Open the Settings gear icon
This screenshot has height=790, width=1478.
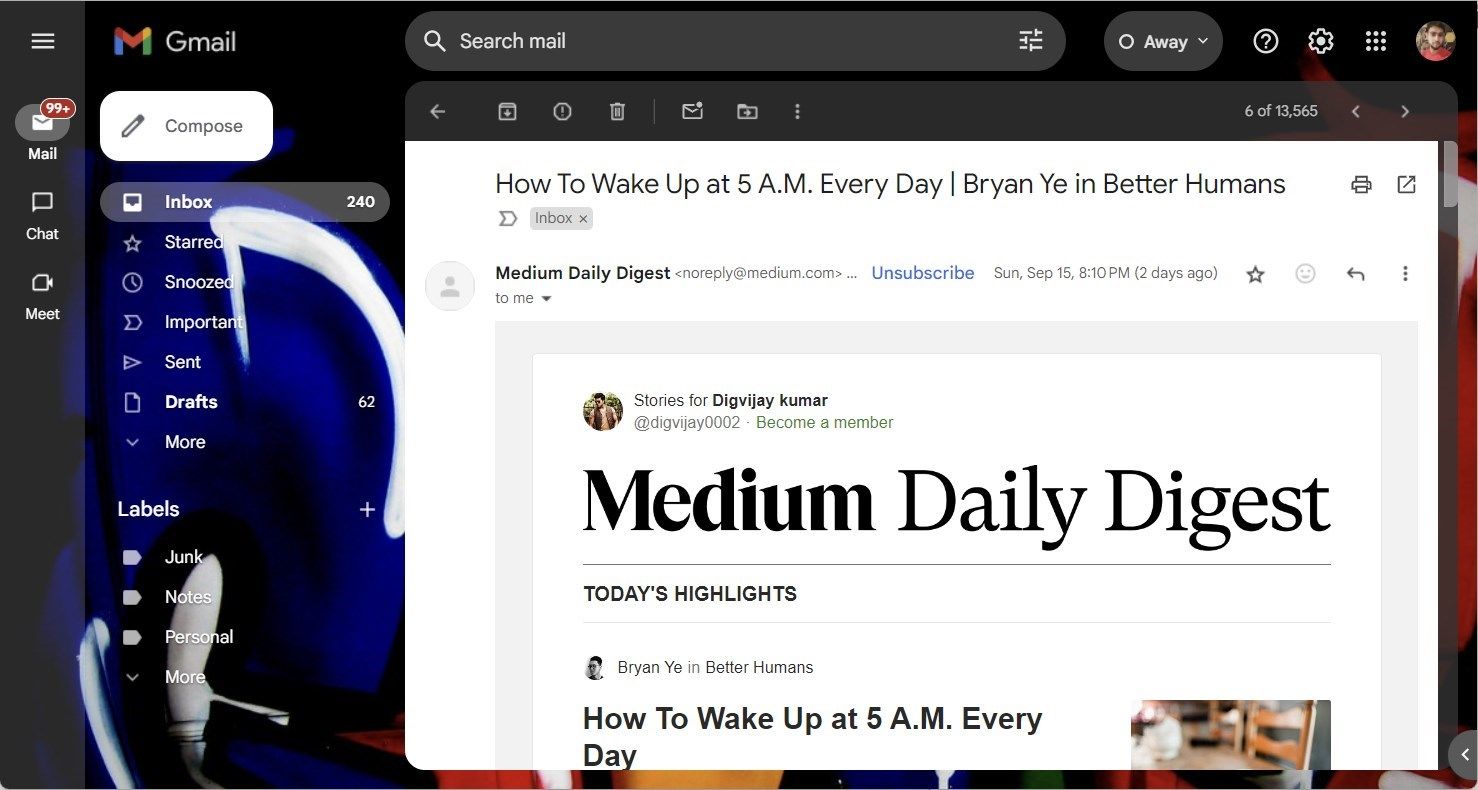click(1321, 41)
